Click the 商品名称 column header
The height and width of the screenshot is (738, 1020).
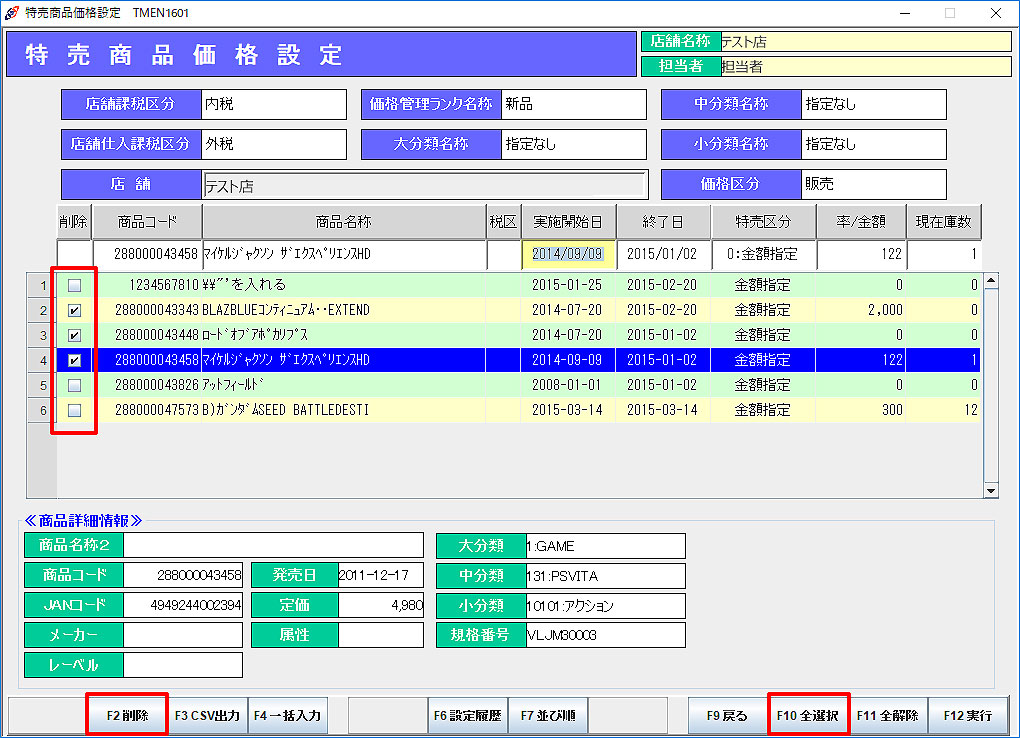point(344,221)
